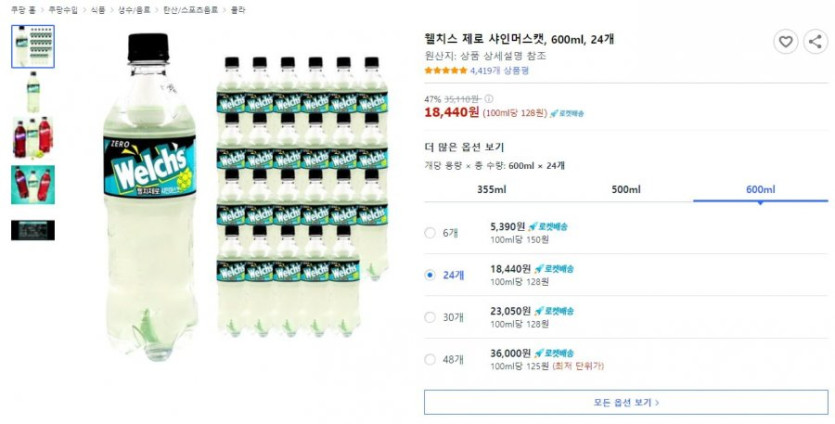Select the third thumbnail with three flavor bottles
Viewport: 835px width, 424px height.
pos(33,137)
